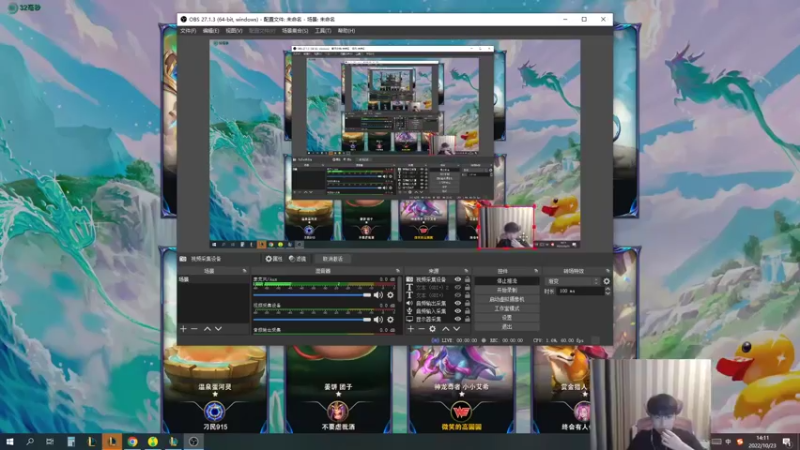The height and width of the screenshot is (450, 800).
Task: Mute the 麦克风/Aux mixer channel
Action: 378,295
